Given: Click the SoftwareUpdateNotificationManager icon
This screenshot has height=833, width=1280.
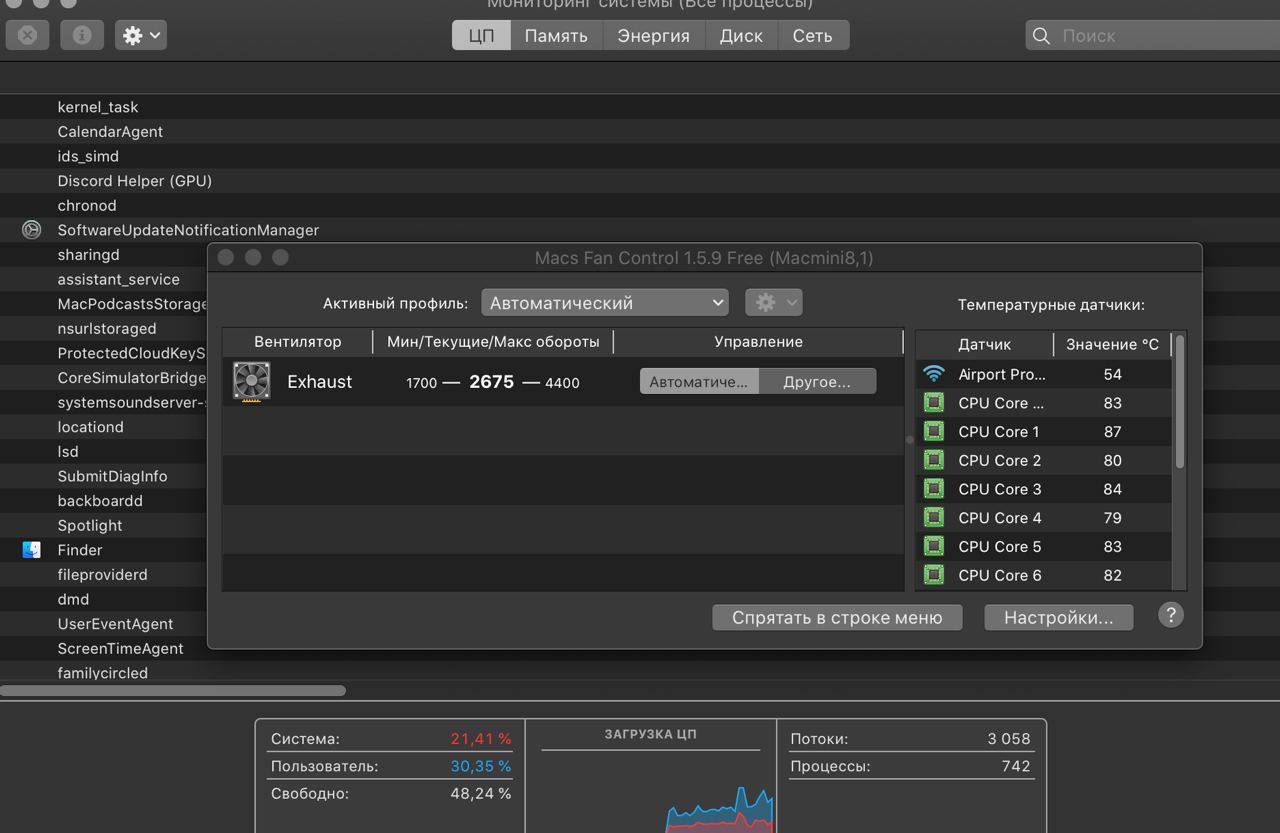Looking at the screenshot, I should [32, 230].
